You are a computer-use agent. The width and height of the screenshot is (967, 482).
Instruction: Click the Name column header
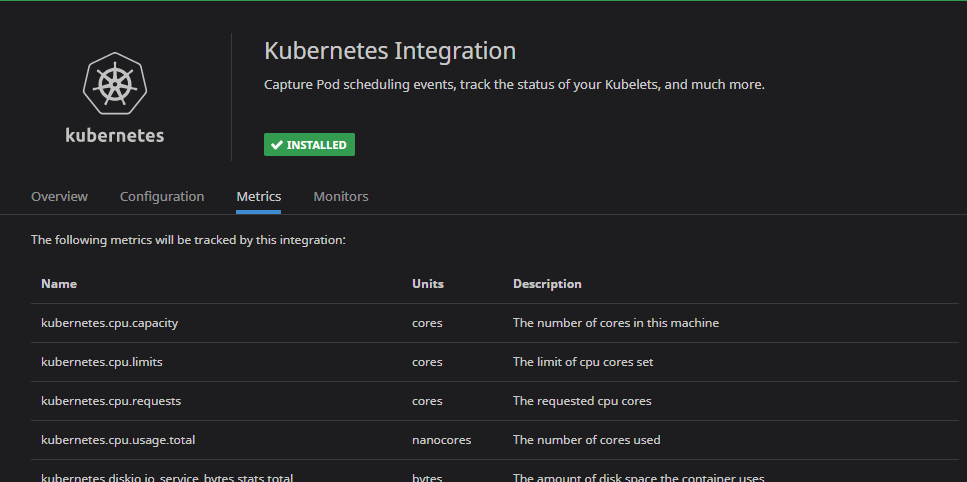pos(59,284)
